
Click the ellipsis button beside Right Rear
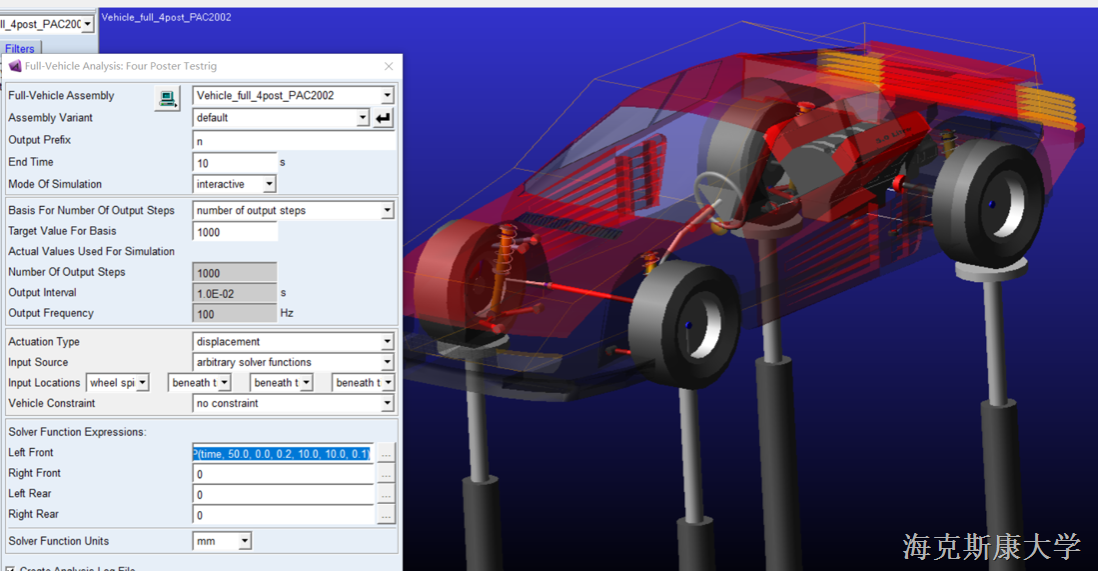click(x=386, y=516)
